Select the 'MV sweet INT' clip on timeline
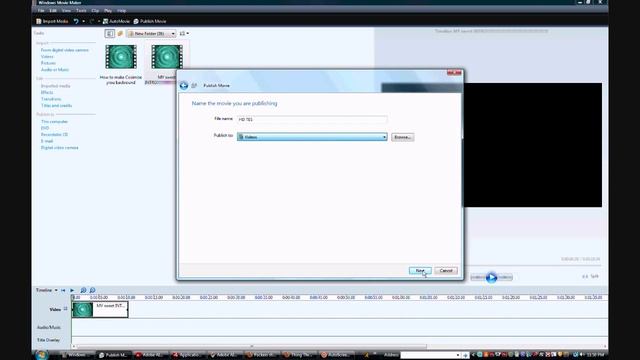 [x=100, y=309]
